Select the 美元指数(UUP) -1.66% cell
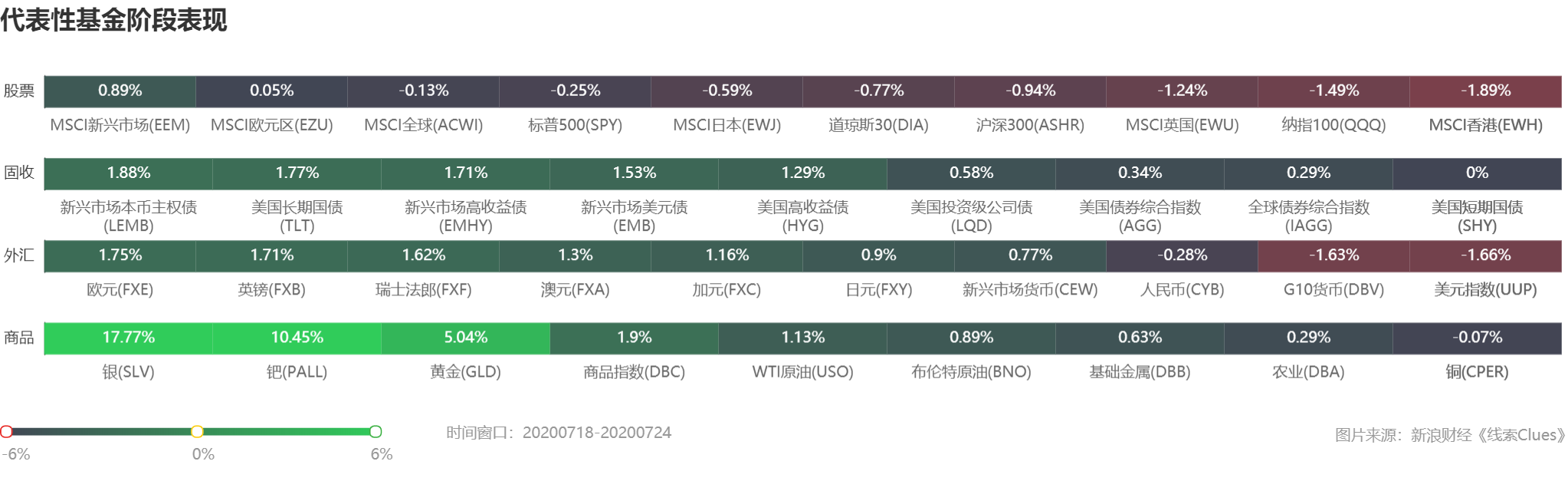This screenshot has height=481, width=1568. 1485,255
